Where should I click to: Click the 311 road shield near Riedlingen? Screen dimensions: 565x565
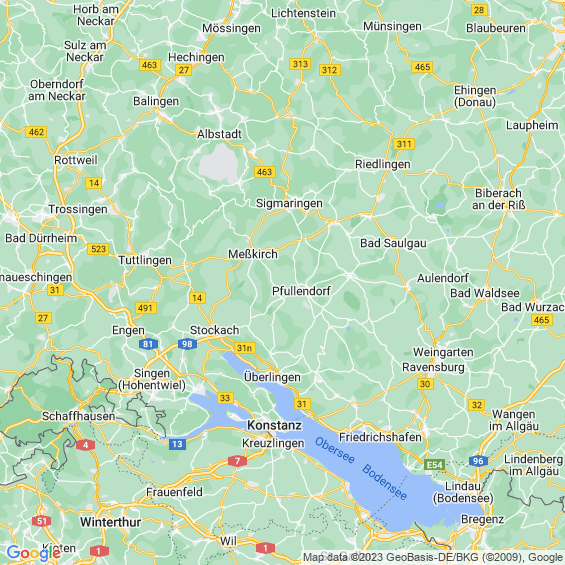click(x=404, y=144)
